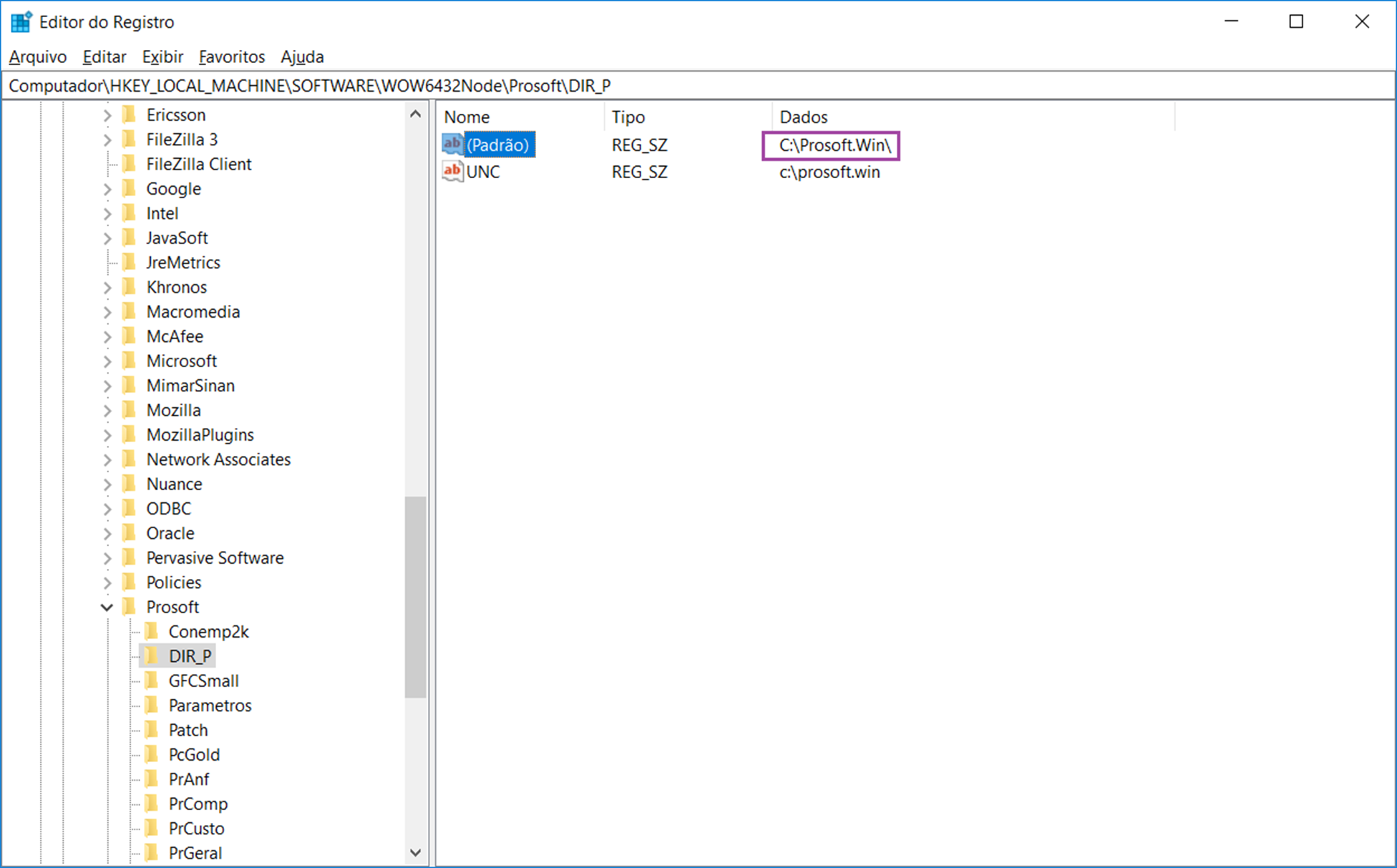Click the REG_SZ type of (Padrão)
This screenshot has width=1397, height=868.
coord(640,145)
